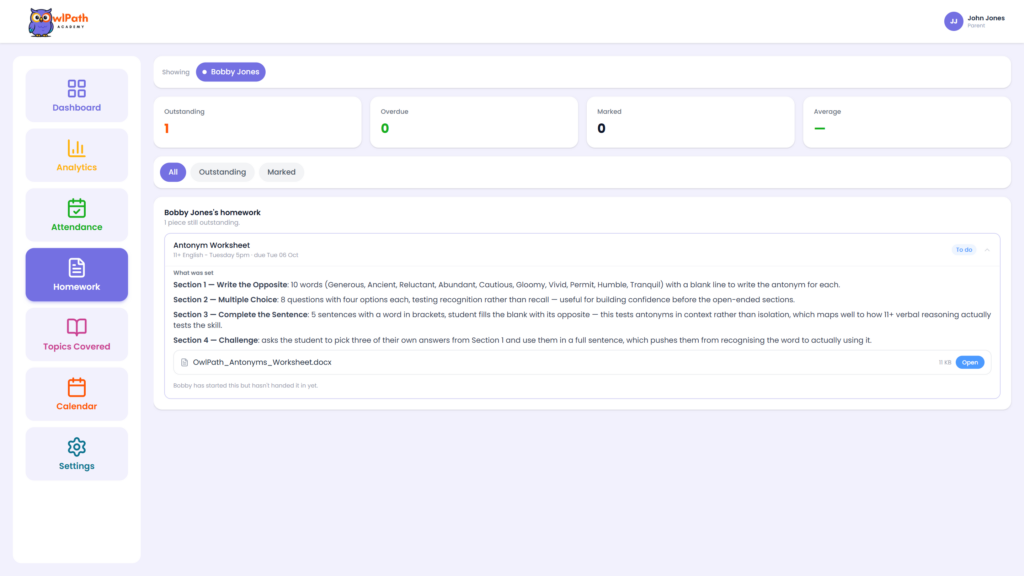Collapse the Antonym Worksheet chevron

coord(987,249)
